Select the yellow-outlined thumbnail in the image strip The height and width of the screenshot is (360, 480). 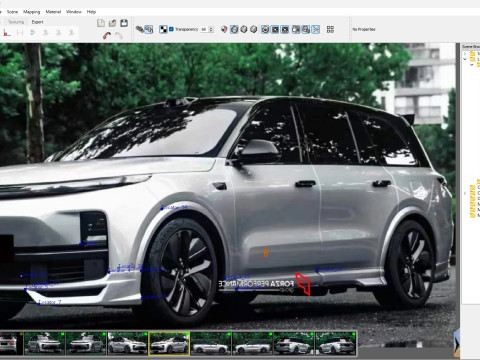click(169, 343)
